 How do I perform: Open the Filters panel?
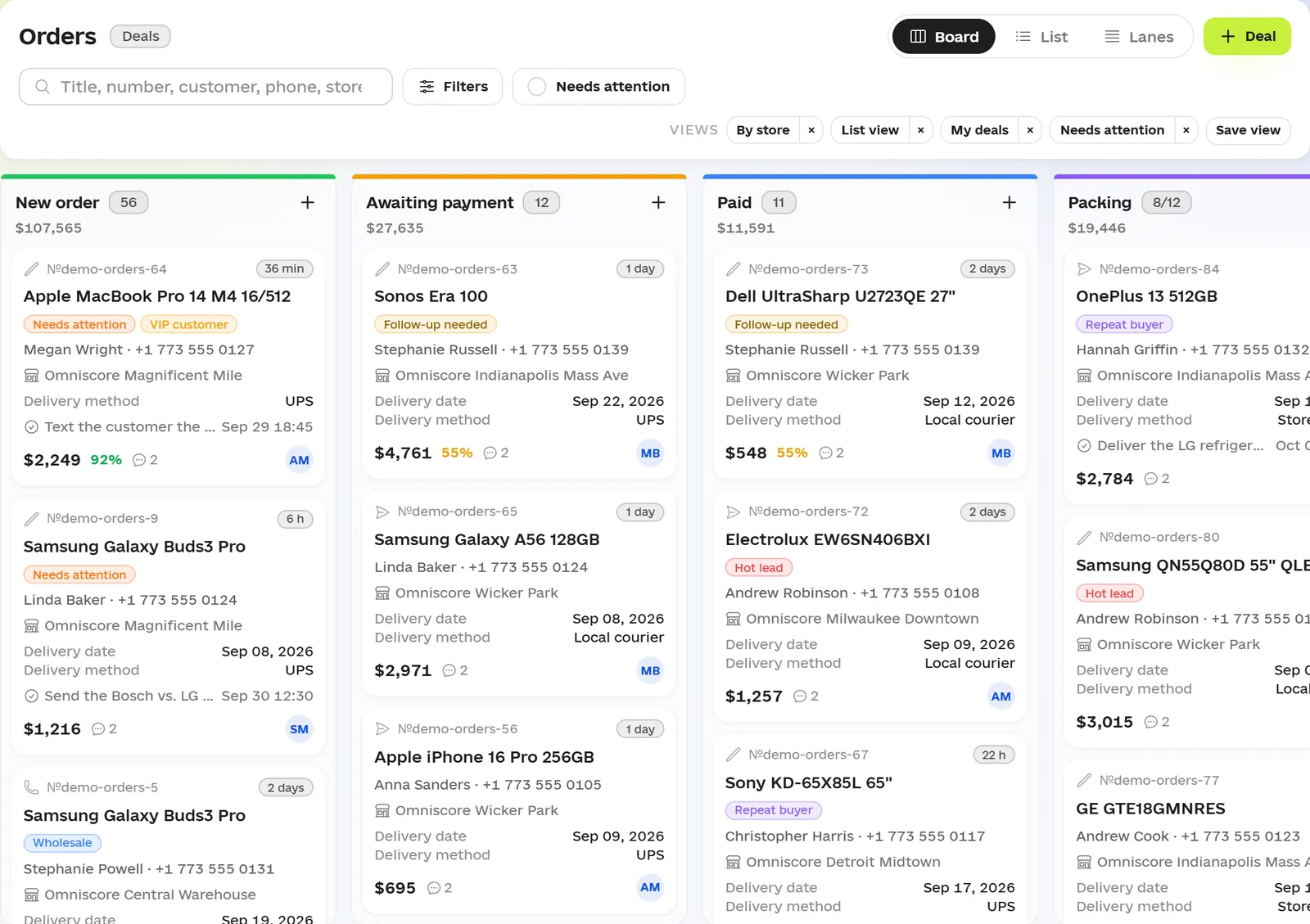453,87
